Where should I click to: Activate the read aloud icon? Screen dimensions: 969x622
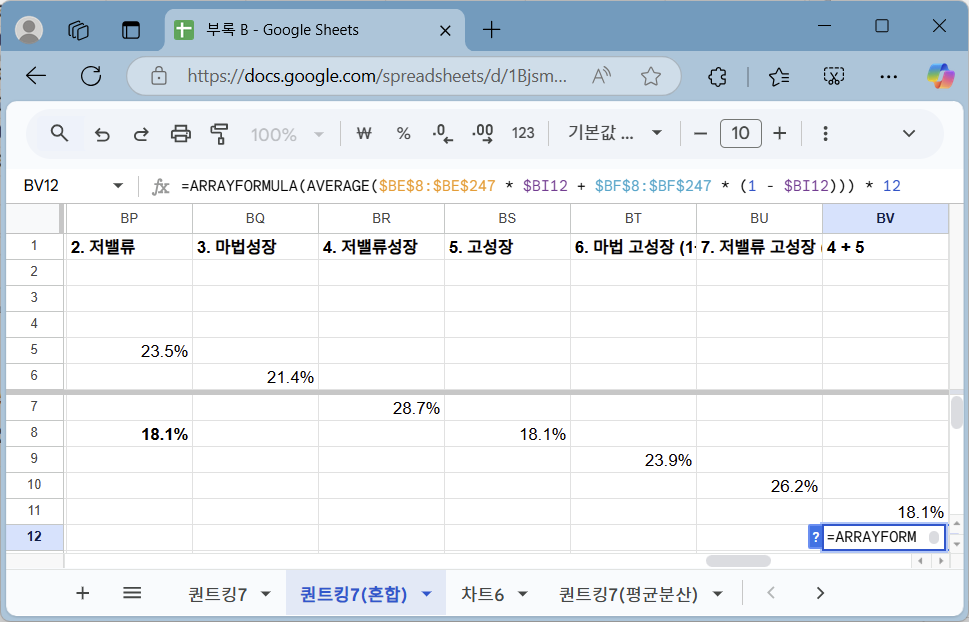coord(601,76)
